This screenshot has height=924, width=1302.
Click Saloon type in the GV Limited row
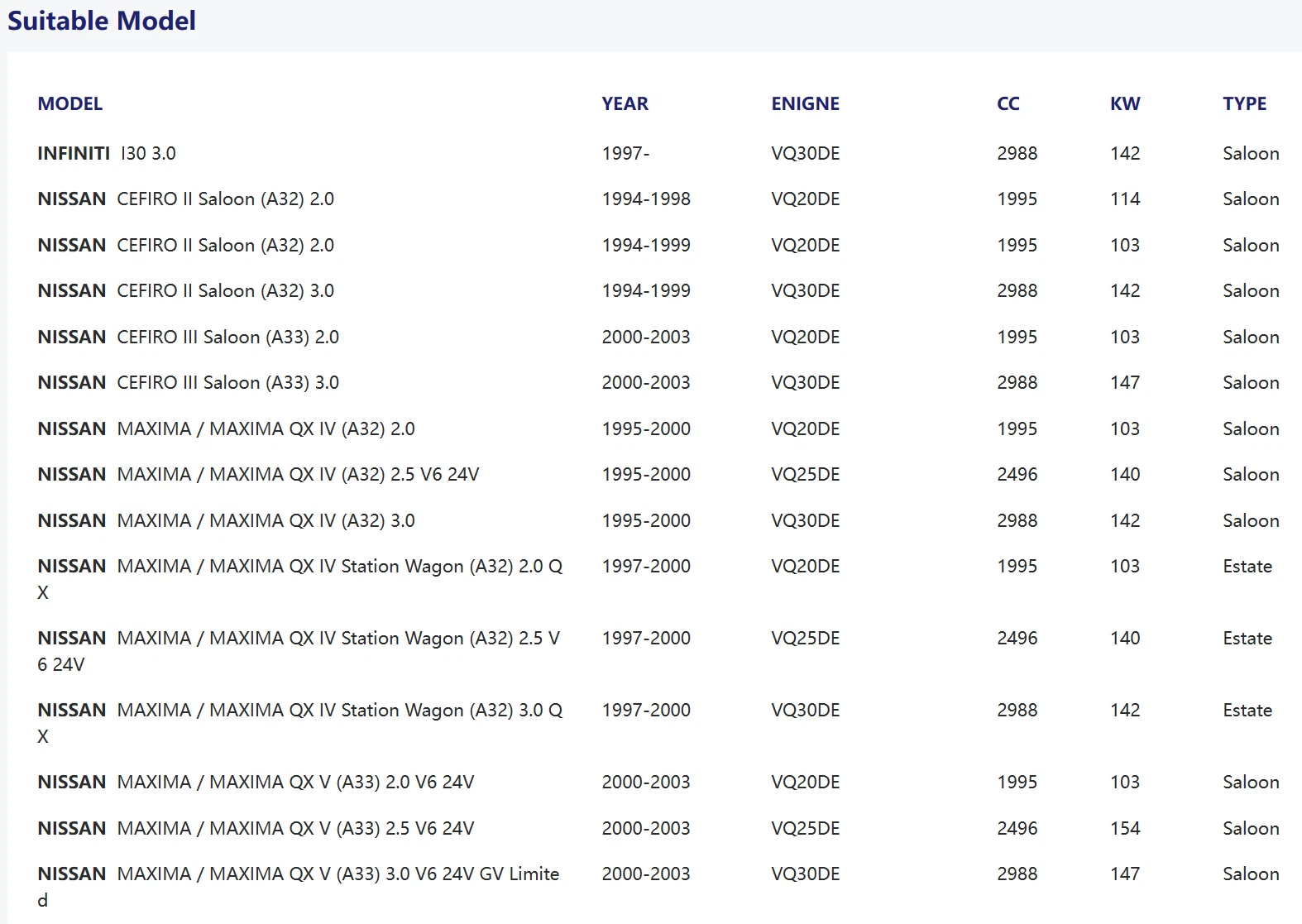tap(1251, 874)
